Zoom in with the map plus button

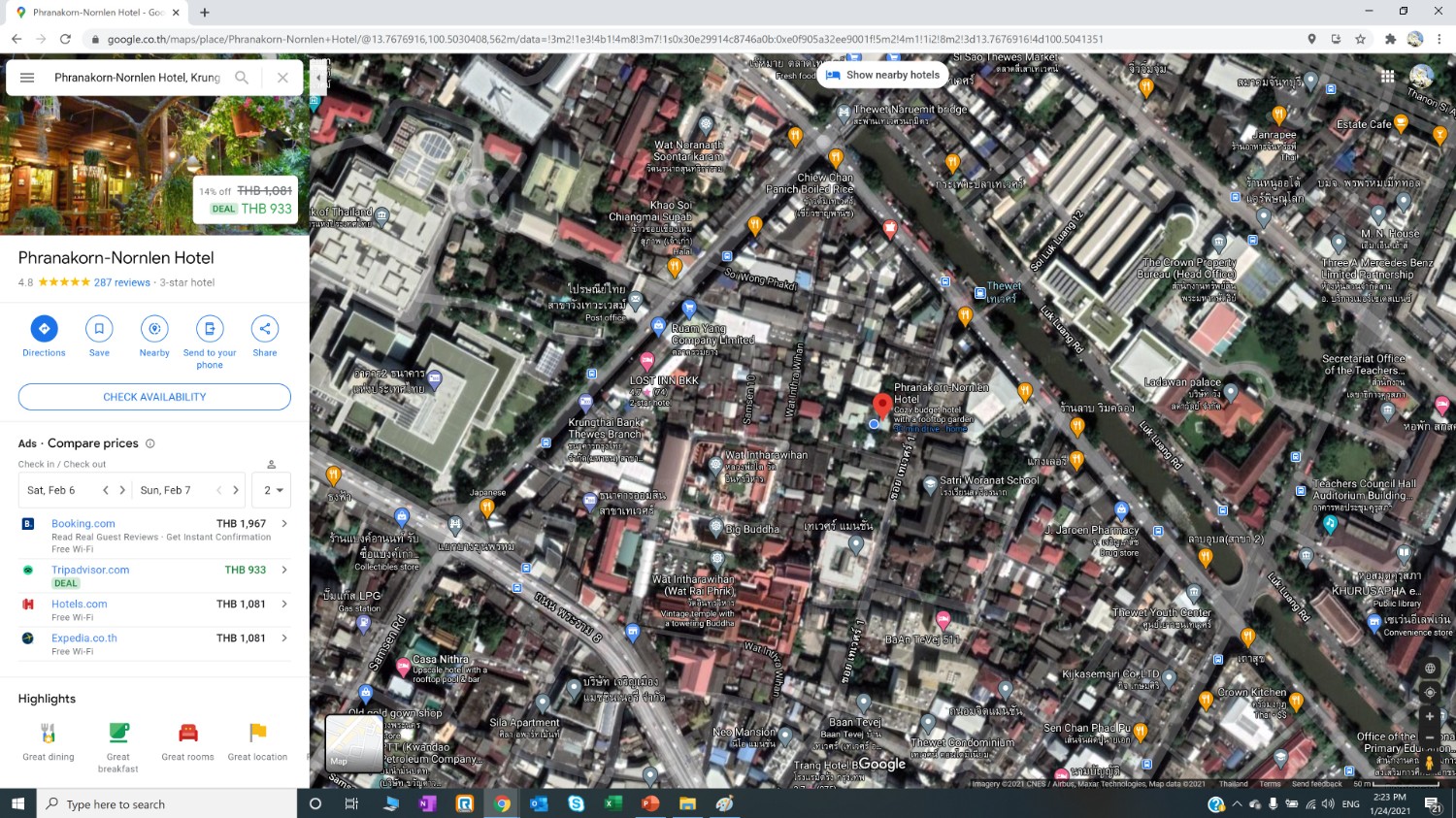[1430, 716]
